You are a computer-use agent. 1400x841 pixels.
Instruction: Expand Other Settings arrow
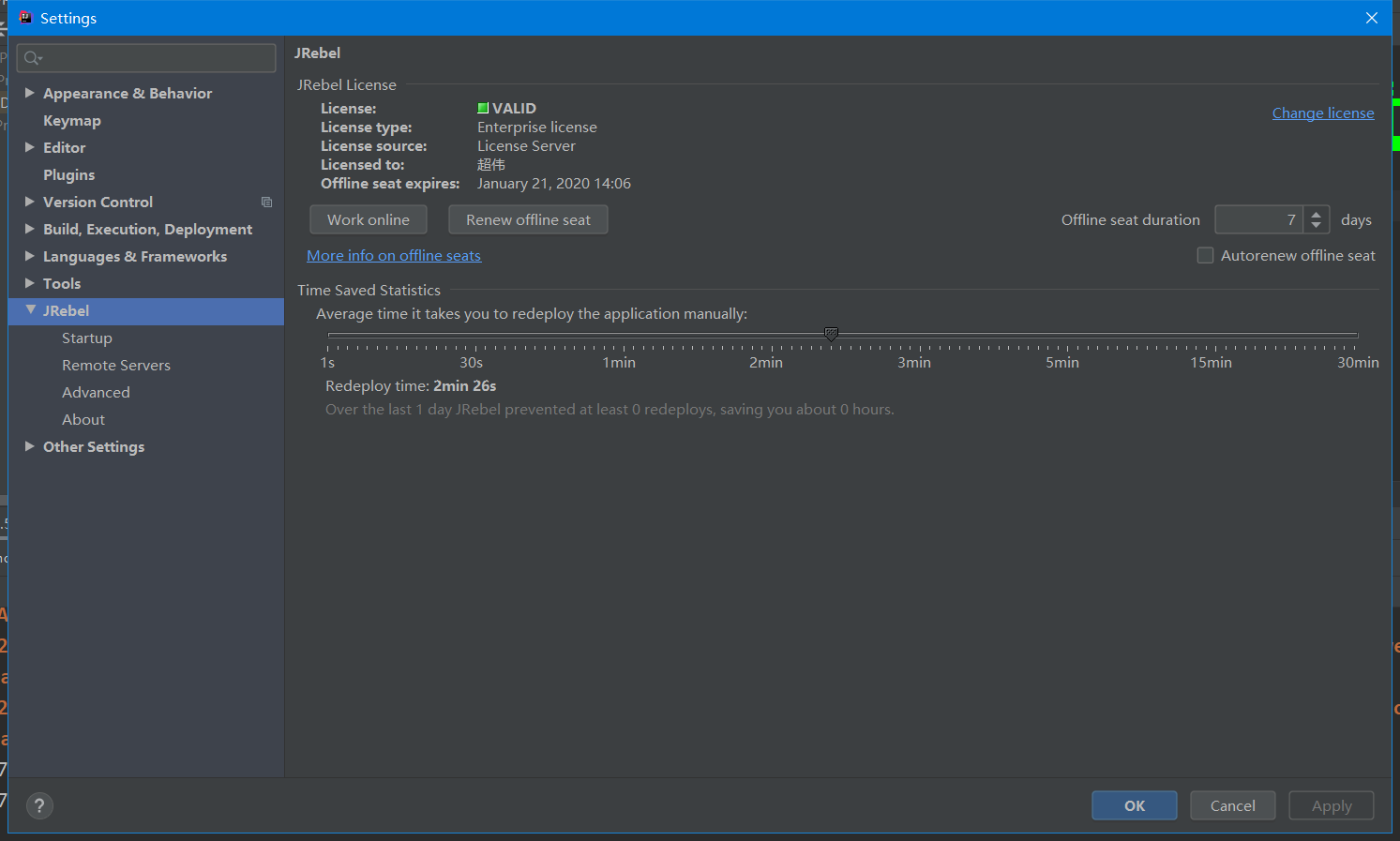[30, 446]
